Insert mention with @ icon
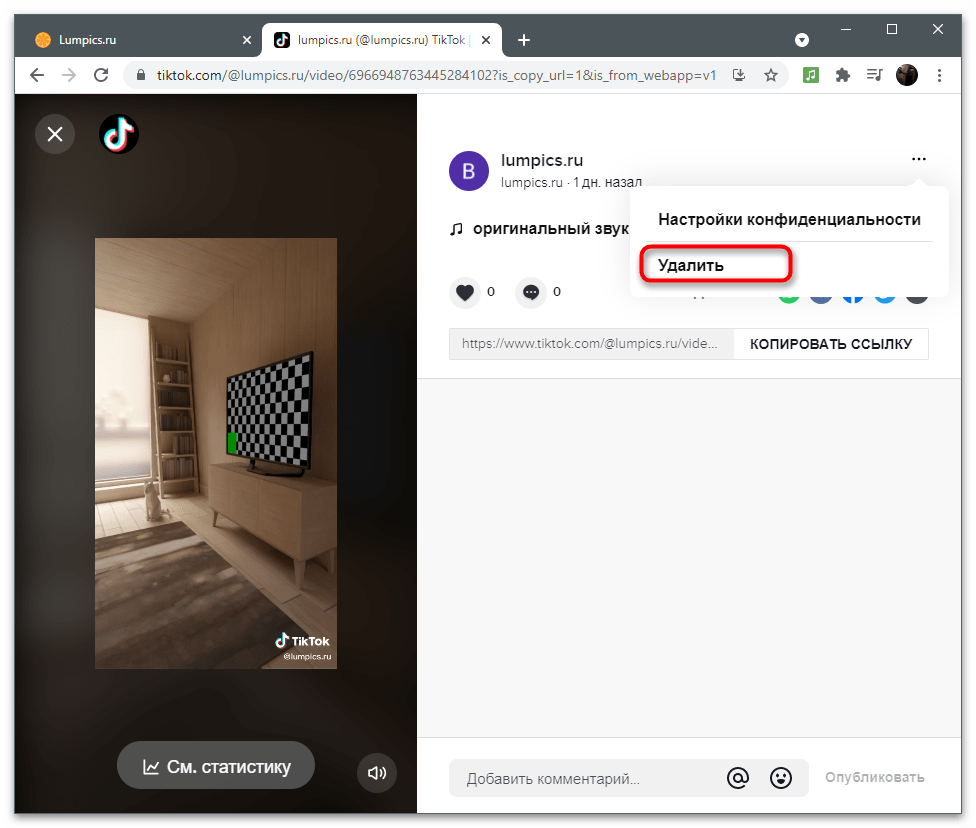Screen dimensions: 976x828 click(738, 777)
